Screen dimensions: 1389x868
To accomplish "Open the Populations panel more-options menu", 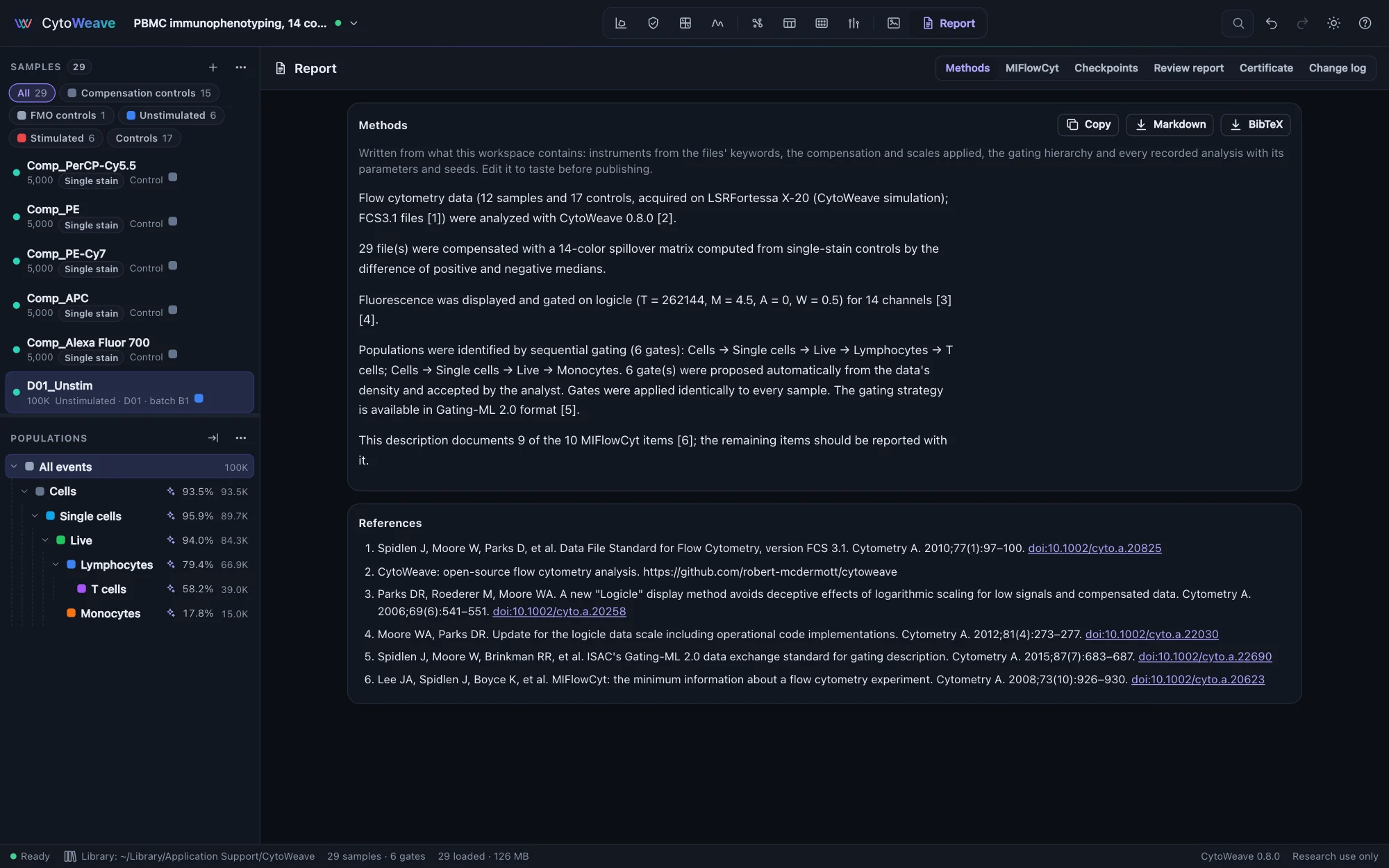I will (241, 438).
